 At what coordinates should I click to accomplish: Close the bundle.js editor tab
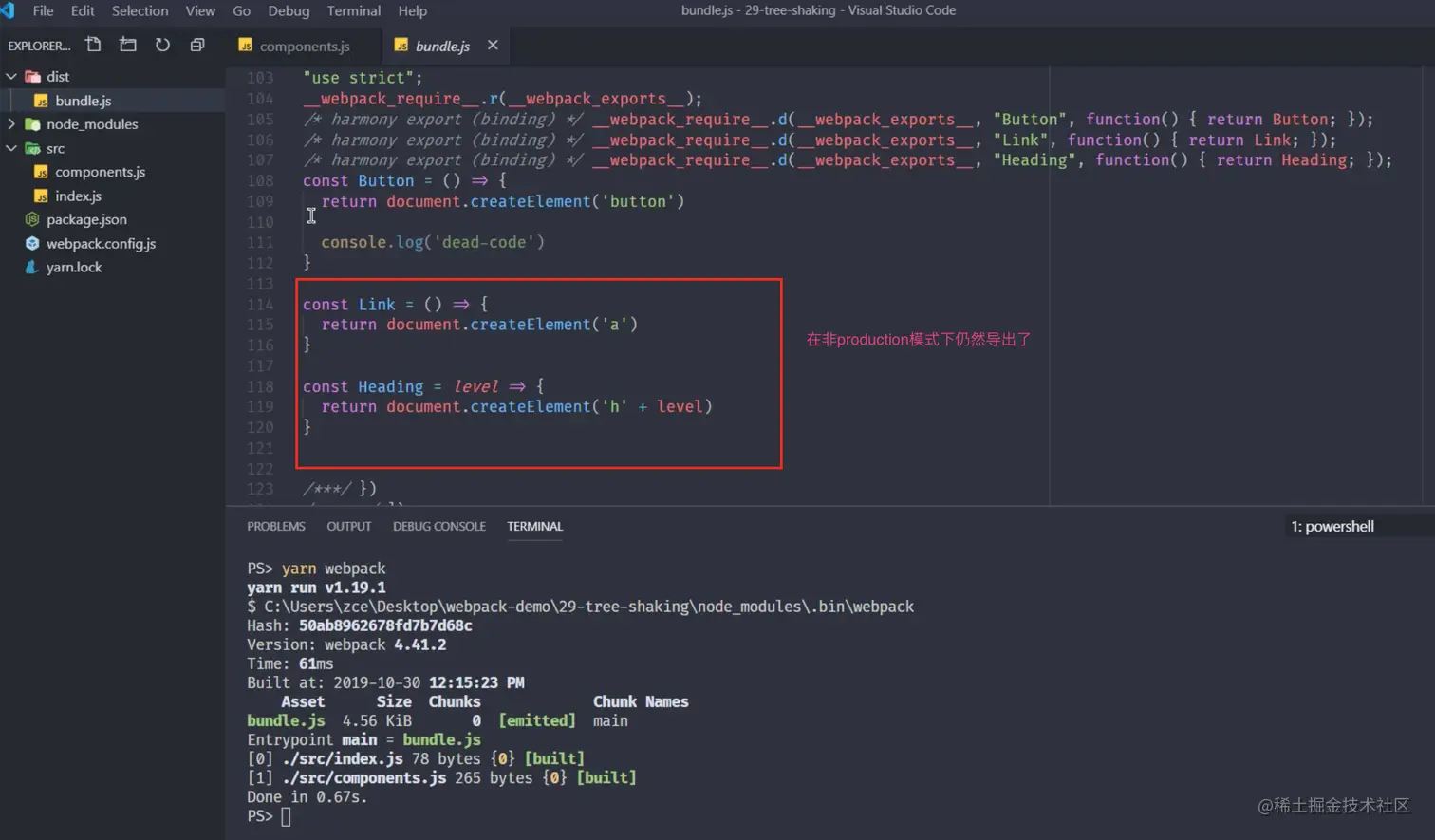point(493,45)
